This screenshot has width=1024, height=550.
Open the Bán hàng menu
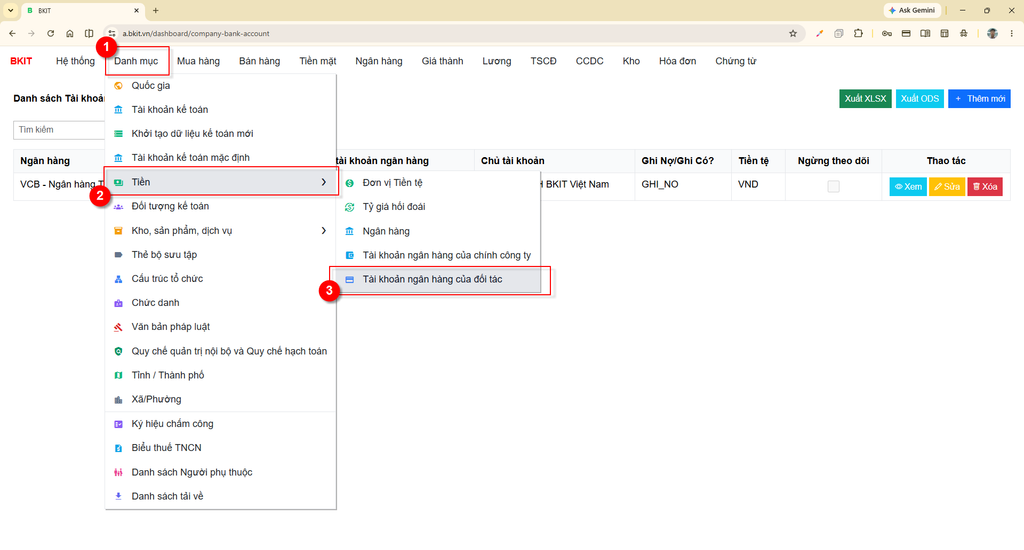[259, 61]
